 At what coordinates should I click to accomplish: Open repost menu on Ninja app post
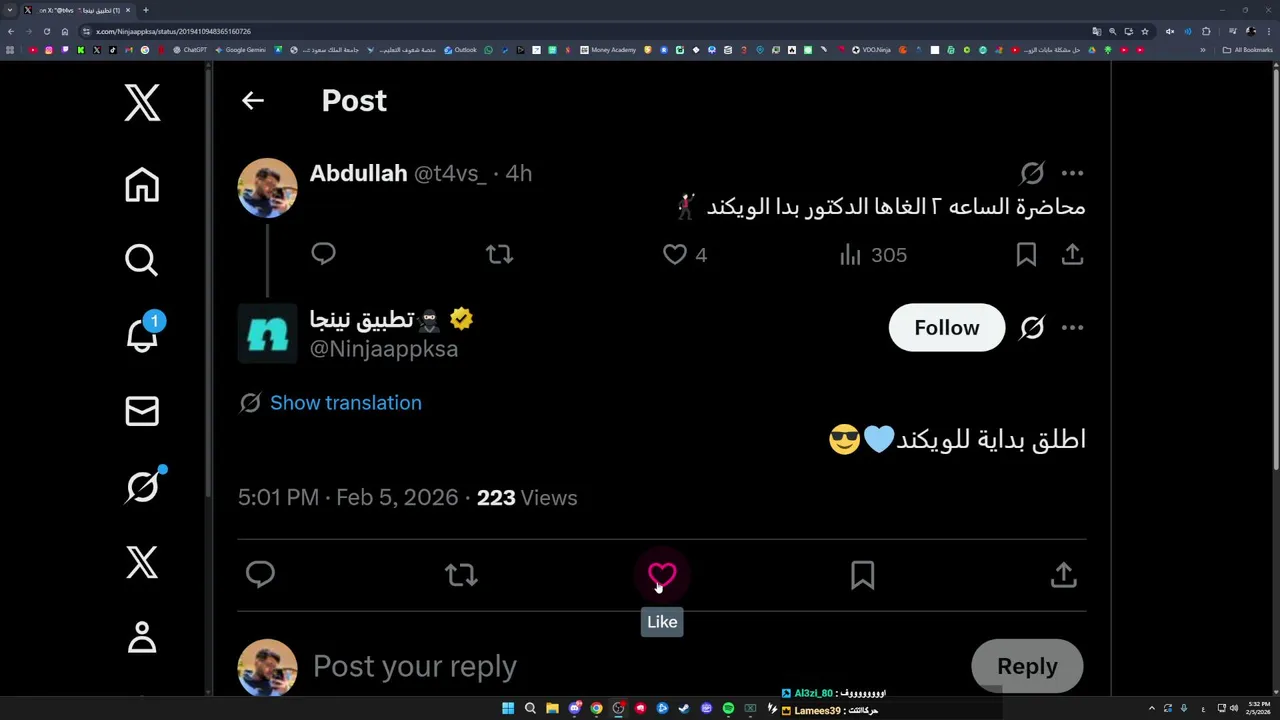[x=461, y=575]
